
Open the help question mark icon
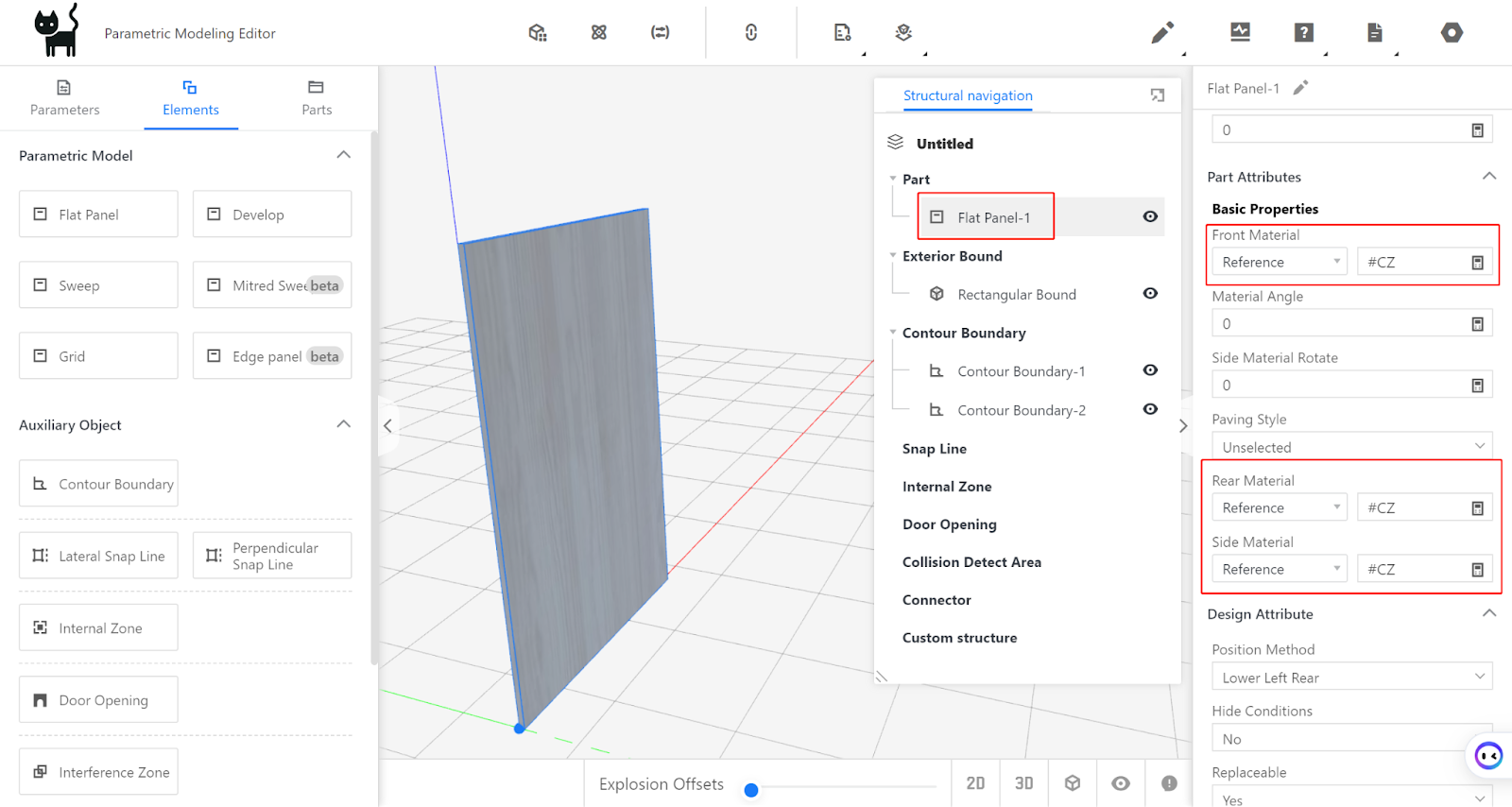click(x=1303, y=33)
